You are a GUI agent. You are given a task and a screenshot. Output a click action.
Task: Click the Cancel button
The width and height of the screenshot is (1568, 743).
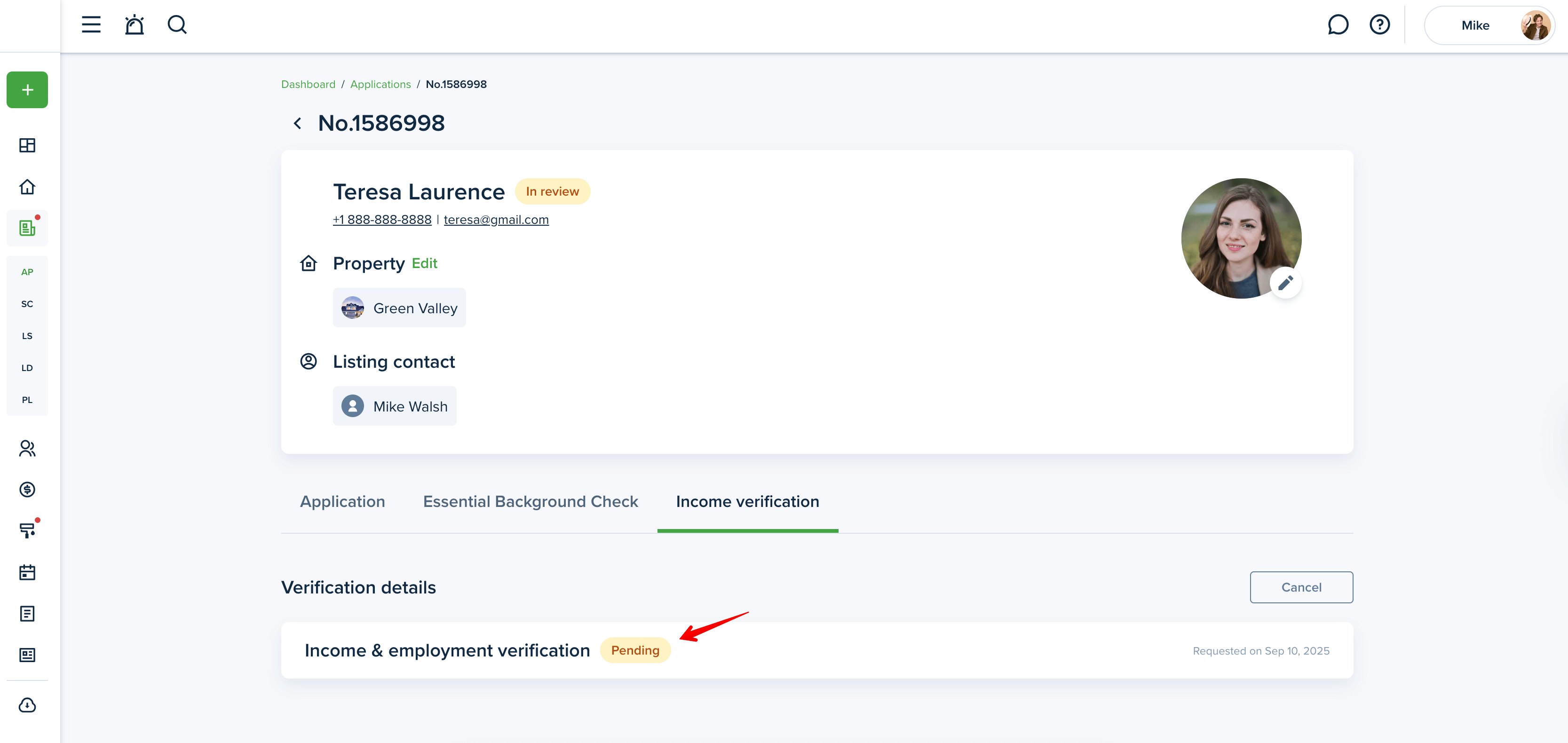click(x=1301, y=587)
